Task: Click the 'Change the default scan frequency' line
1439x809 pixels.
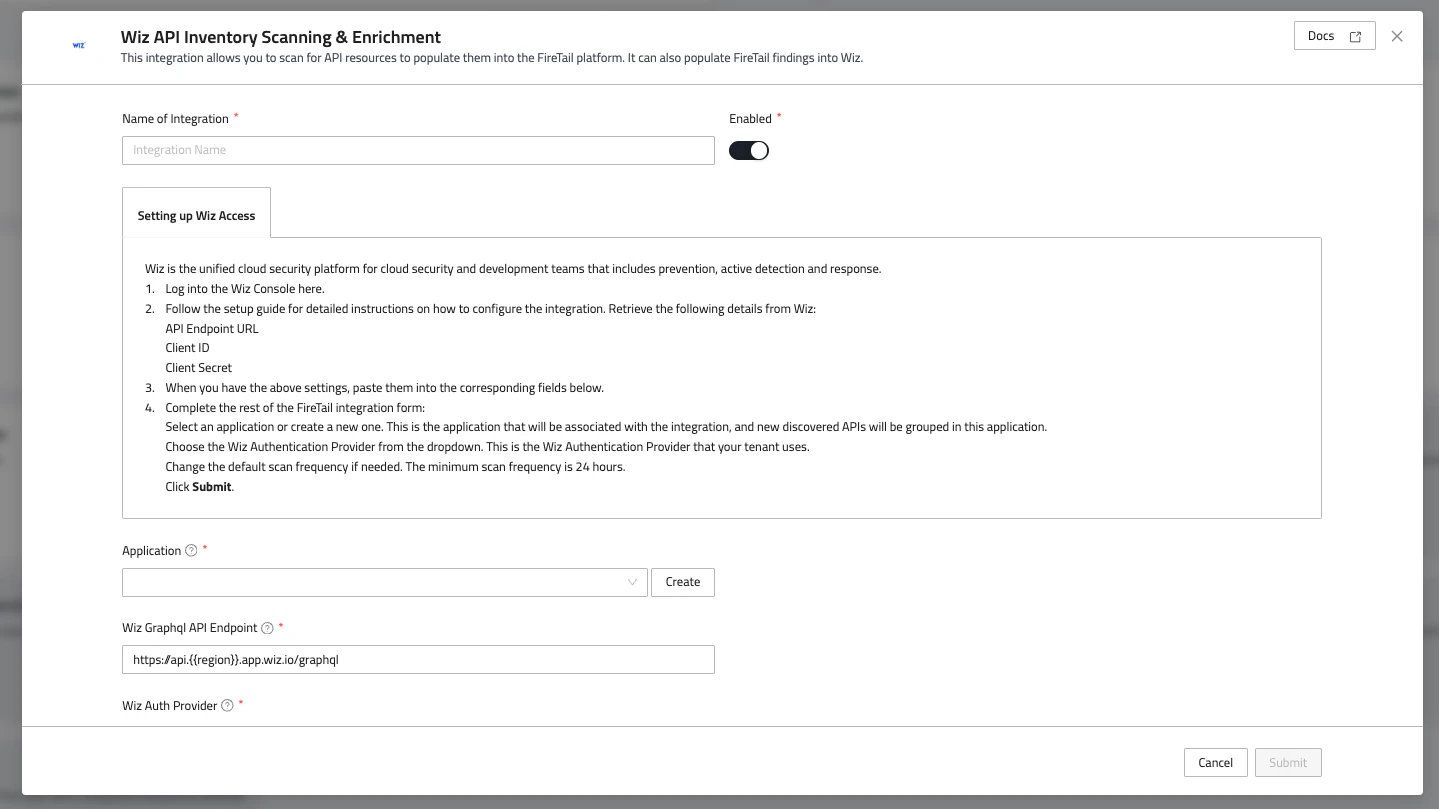Action: pyautogui.click(x=395, y=467)
